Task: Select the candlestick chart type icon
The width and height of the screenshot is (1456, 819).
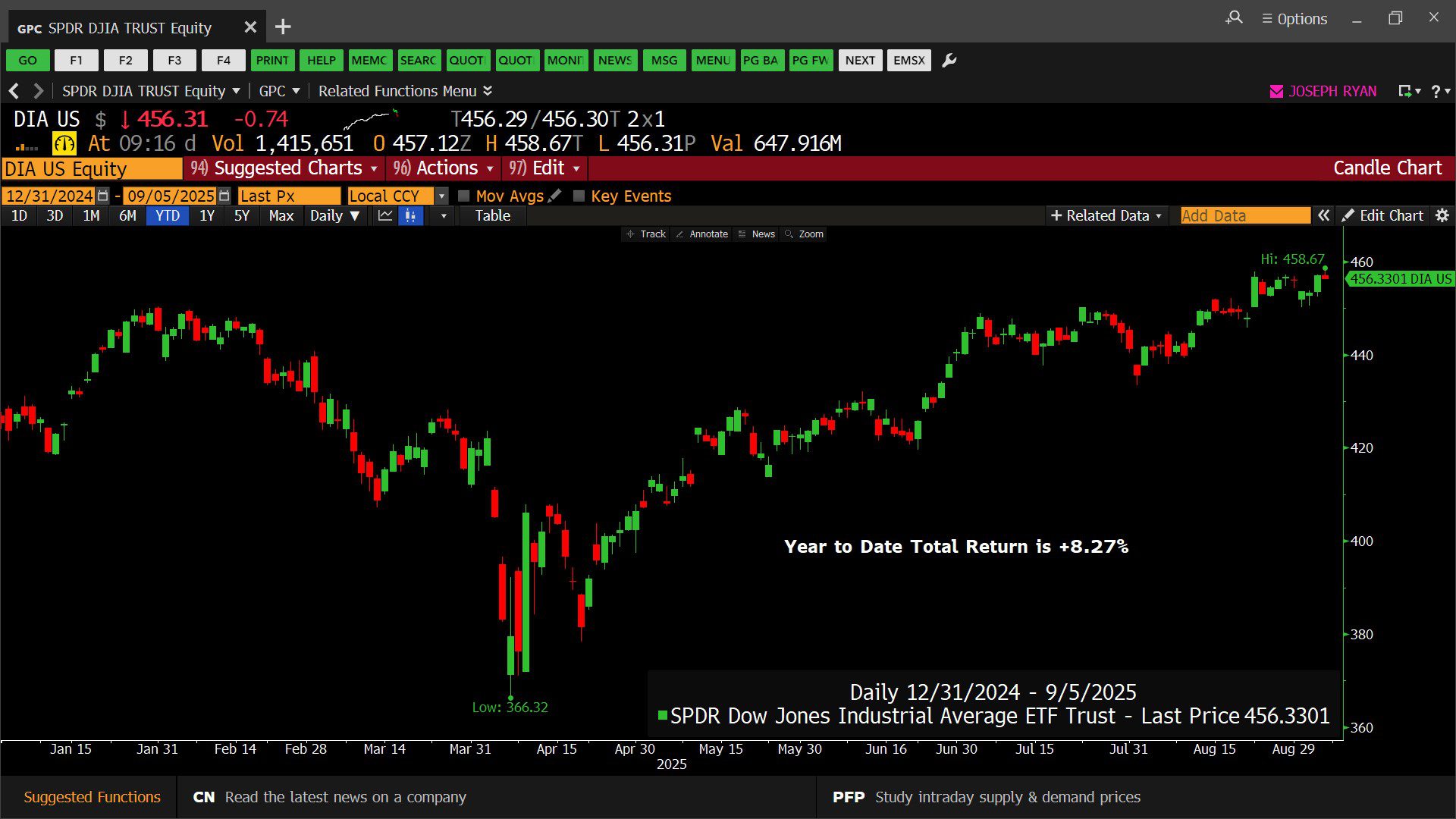Action: (x=410, y=216)
